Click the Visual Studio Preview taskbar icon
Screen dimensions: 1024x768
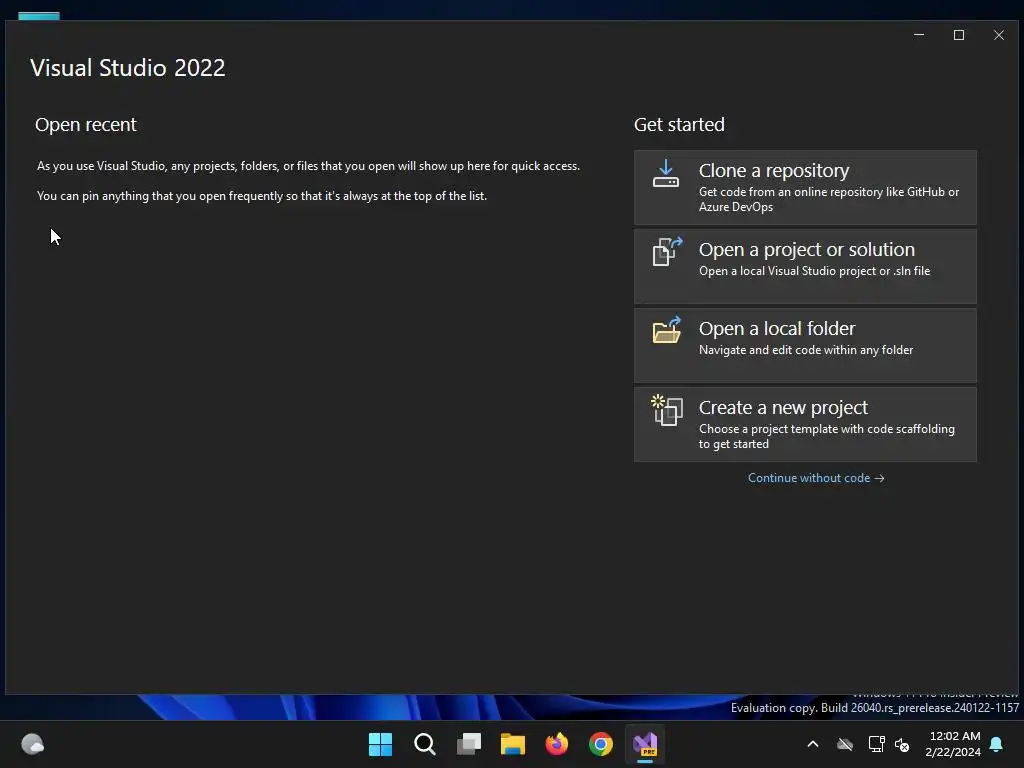[x=645, y=744]
